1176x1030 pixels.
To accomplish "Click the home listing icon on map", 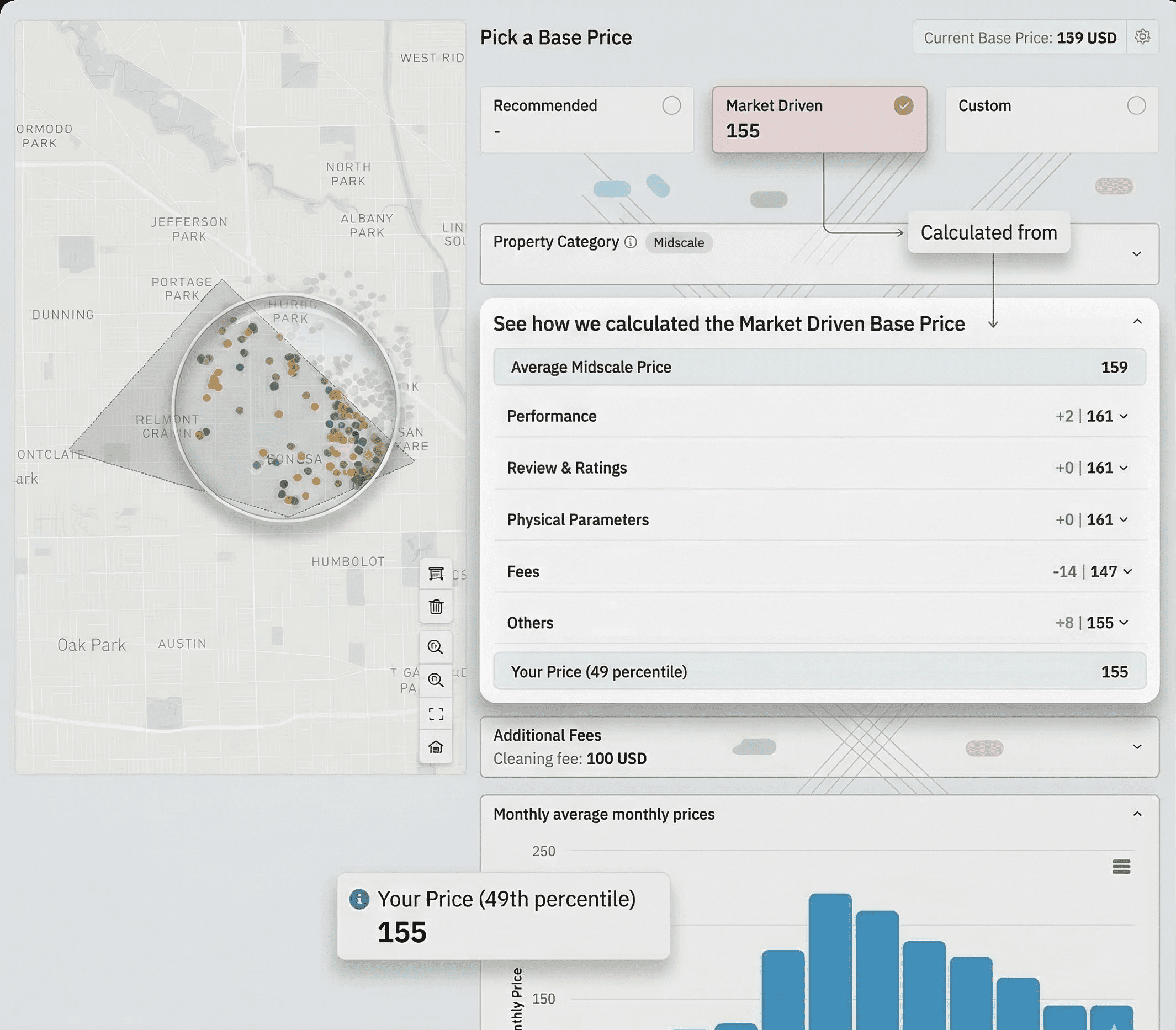I will tap(436, 747).
